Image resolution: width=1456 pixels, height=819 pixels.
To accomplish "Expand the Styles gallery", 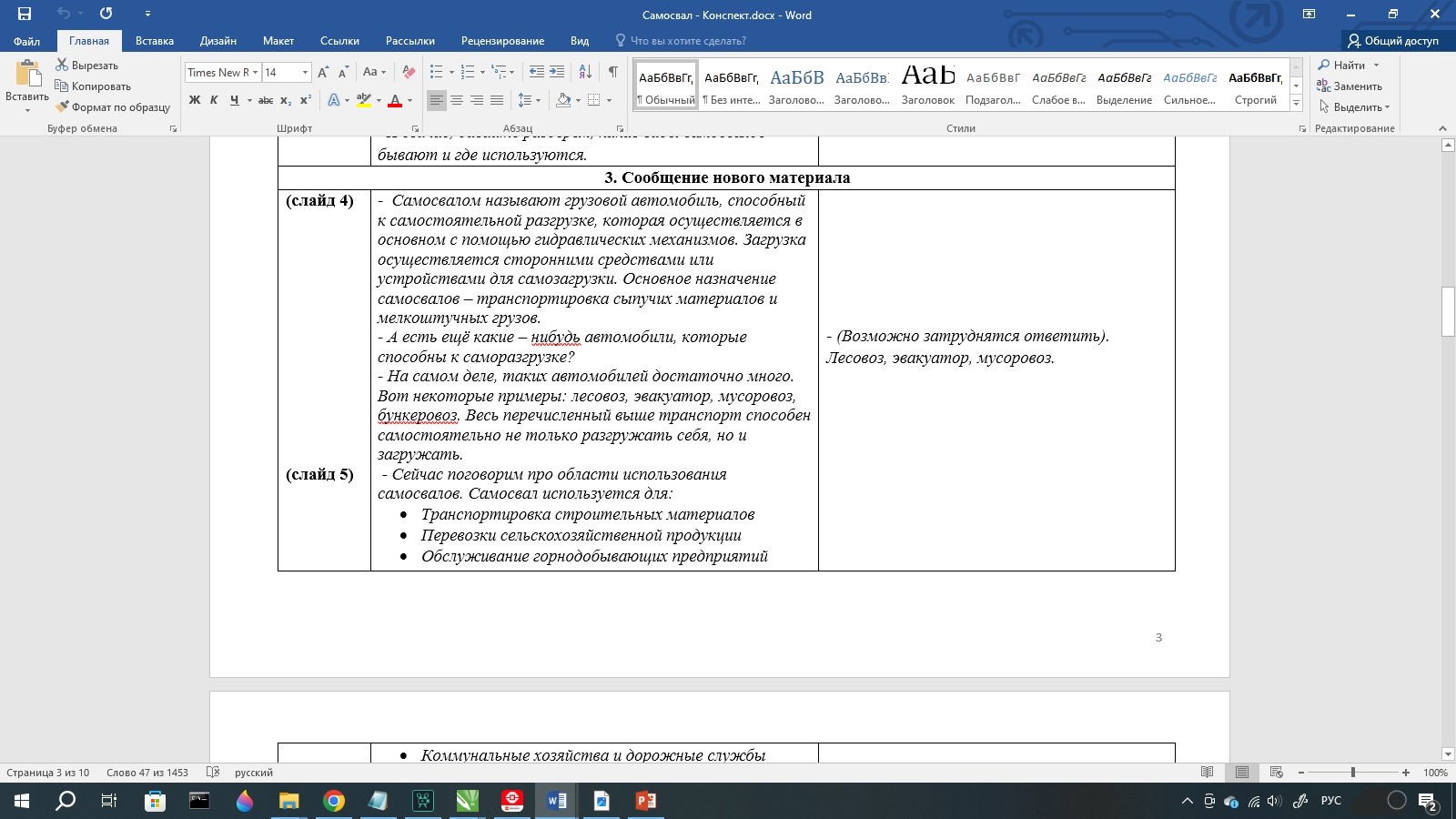I will (x=1296, y=104).
